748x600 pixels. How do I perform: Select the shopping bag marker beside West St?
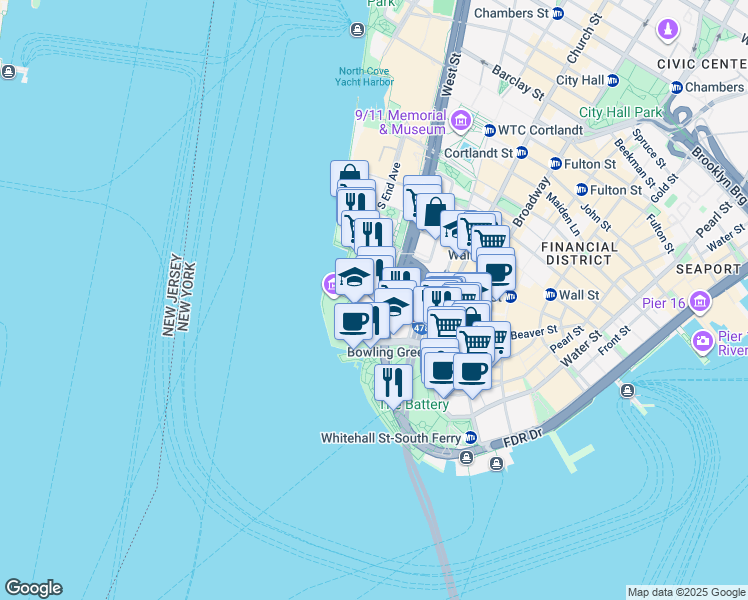tap(435, 212)
